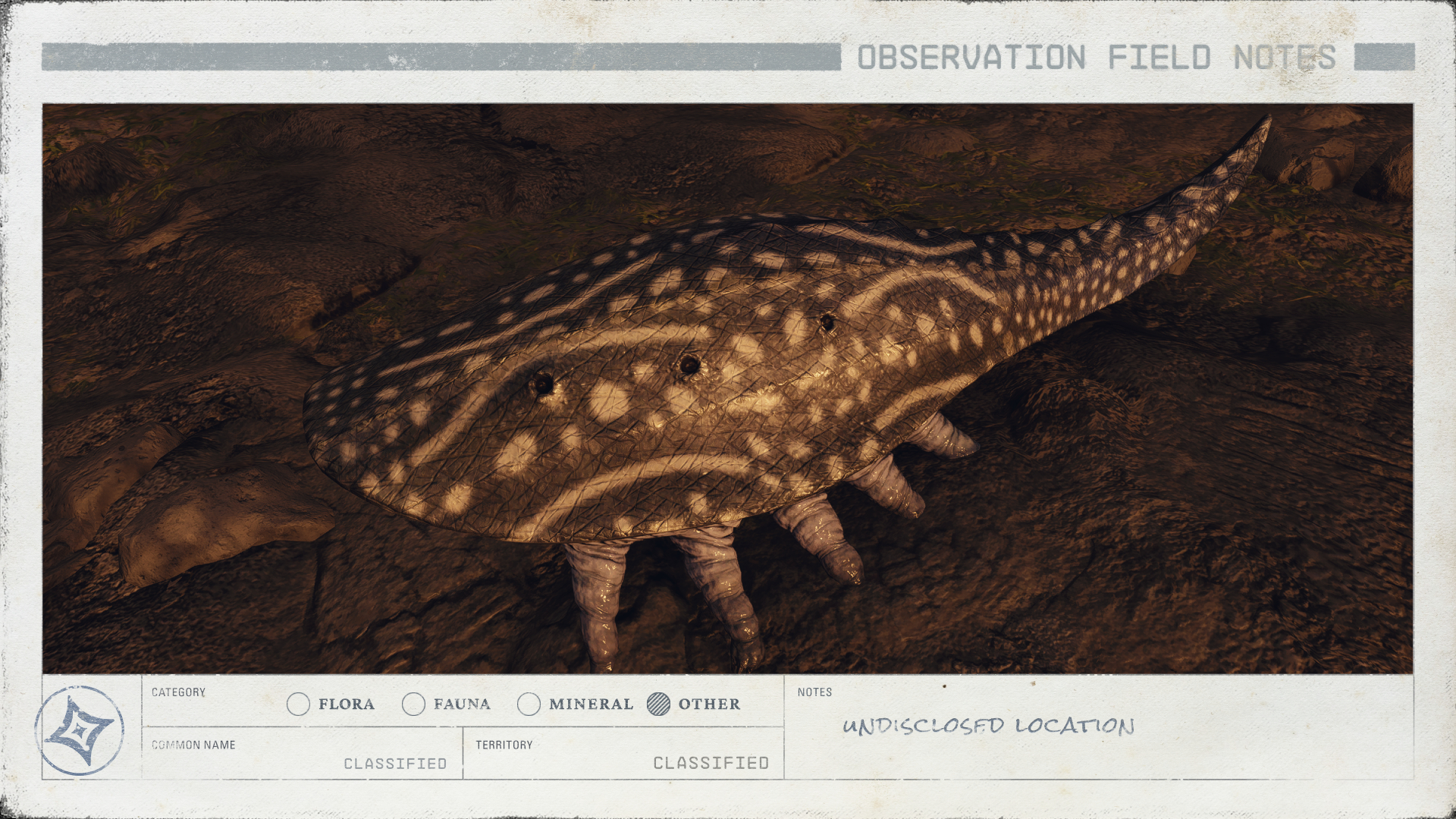Select the Mineral category radio button

pyautogui.click(x=529, y=704)
